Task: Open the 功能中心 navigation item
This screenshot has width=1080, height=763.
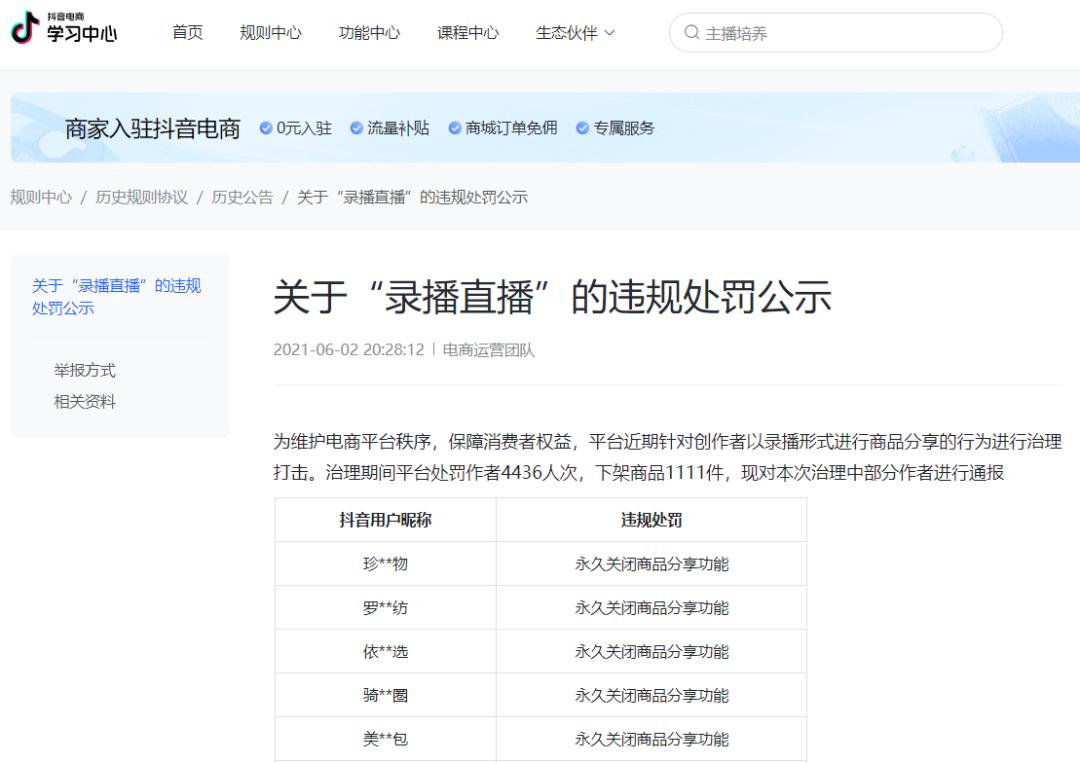Action: pyautogui.click(x=369, y=32)
